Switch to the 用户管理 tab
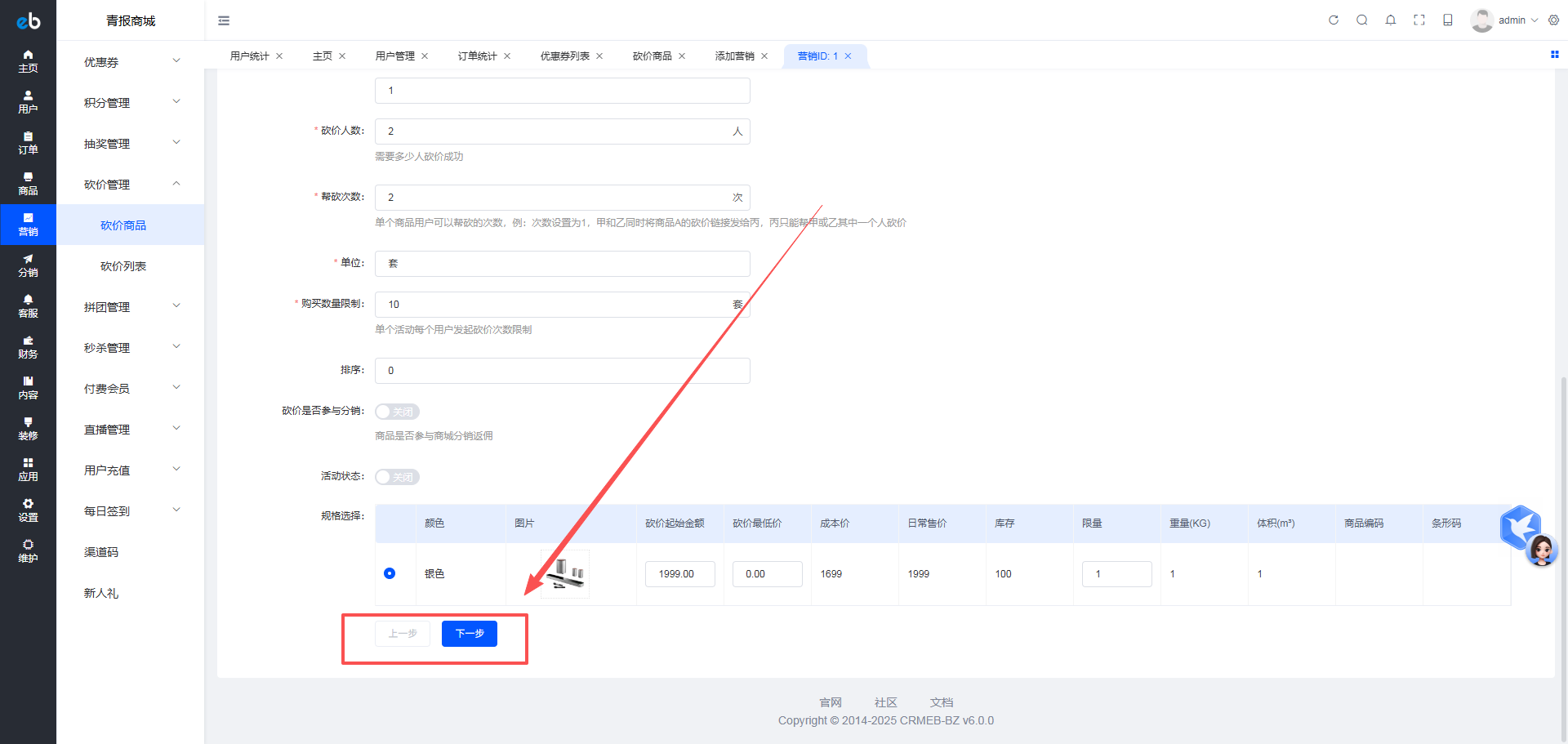Image resolution: width=1568 pixels, height=744 pixels. point(395,56)
